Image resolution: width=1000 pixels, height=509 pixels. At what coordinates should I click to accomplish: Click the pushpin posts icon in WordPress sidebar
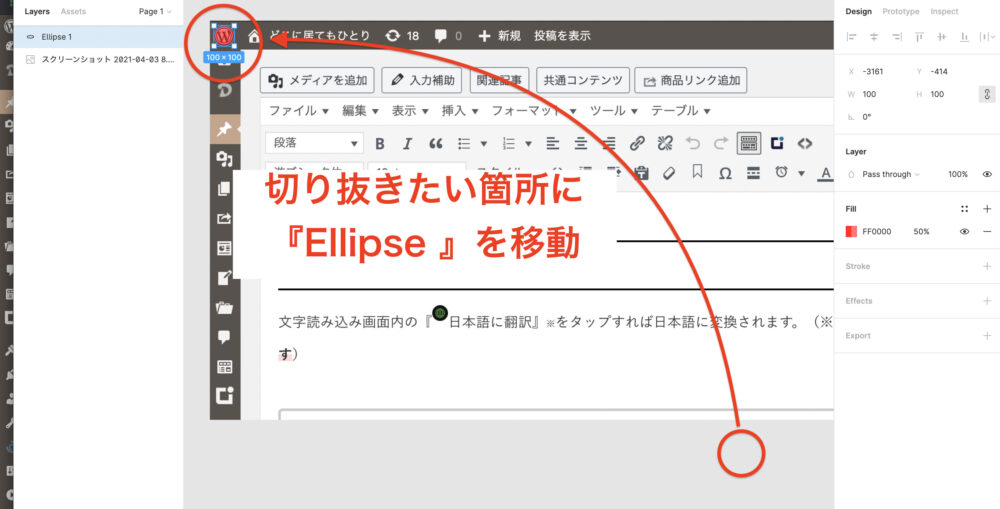(x=224, y=129)
